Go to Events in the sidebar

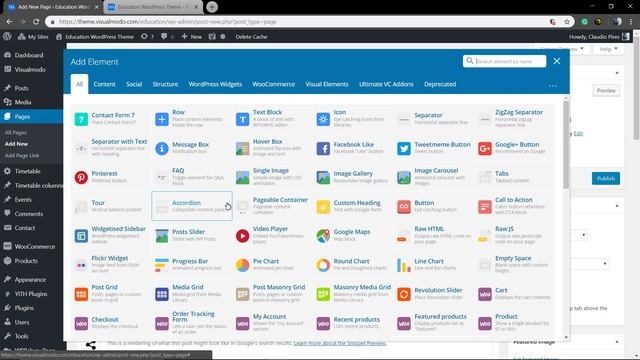pyautogui.click(x=23, y=200)
